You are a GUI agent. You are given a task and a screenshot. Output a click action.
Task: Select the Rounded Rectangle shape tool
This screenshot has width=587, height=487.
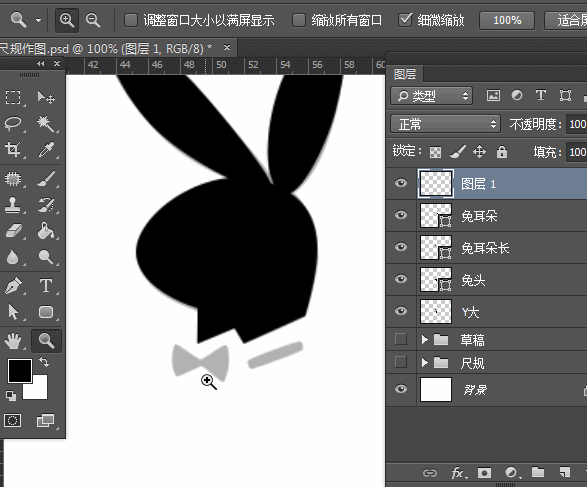point(46,312)
